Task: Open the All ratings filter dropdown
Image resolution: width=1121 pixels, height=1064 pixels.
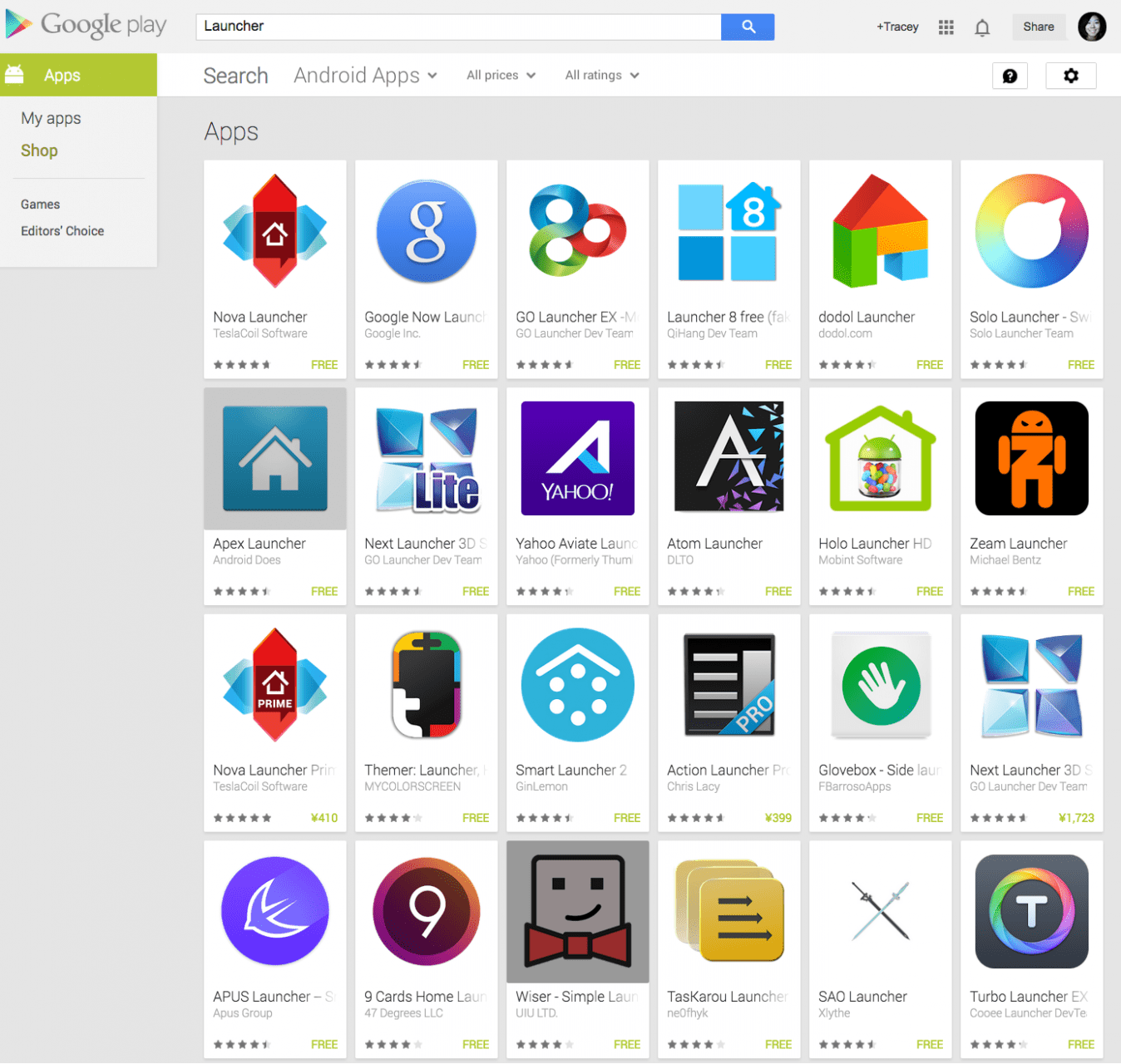Action: point(602,75)
